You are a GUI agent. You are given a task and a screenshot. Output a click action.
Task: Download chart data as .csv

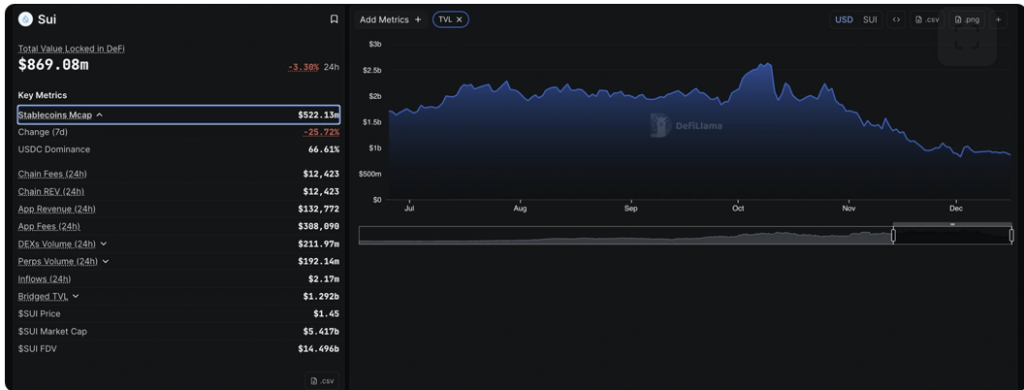pyautogui.click(x=927, y=20)
